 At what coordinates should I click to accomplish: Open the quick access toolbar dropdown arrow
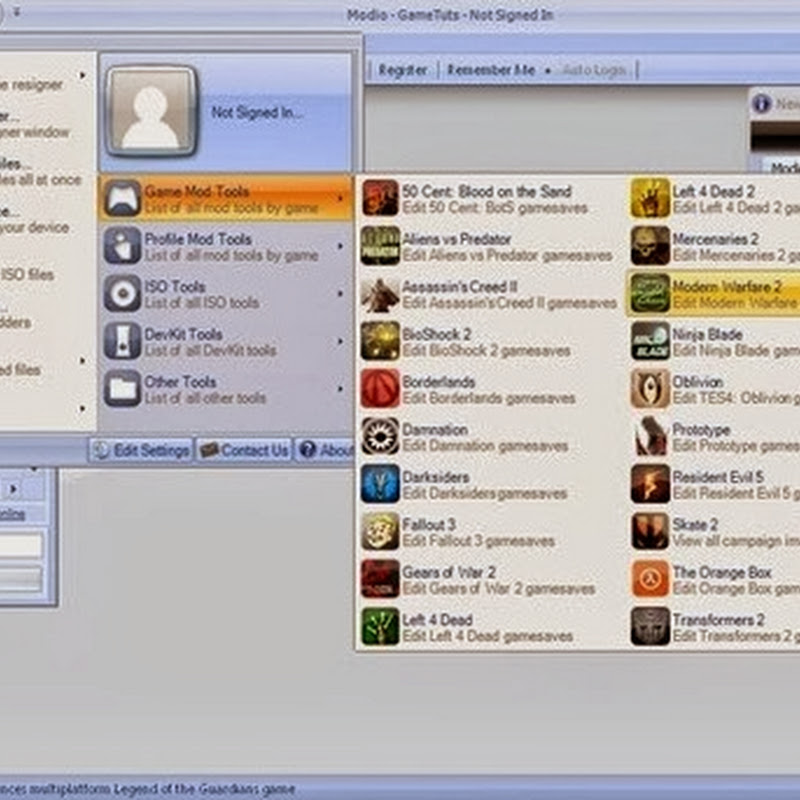pyautogui.click(x=16, y=11)
